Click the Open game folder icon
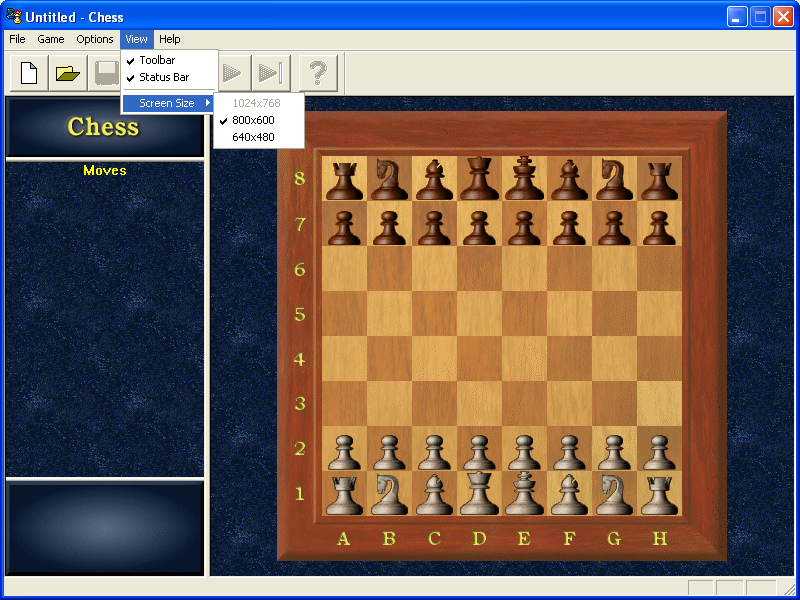The height and width of the screenshot is (600, 800). [66, 72]
